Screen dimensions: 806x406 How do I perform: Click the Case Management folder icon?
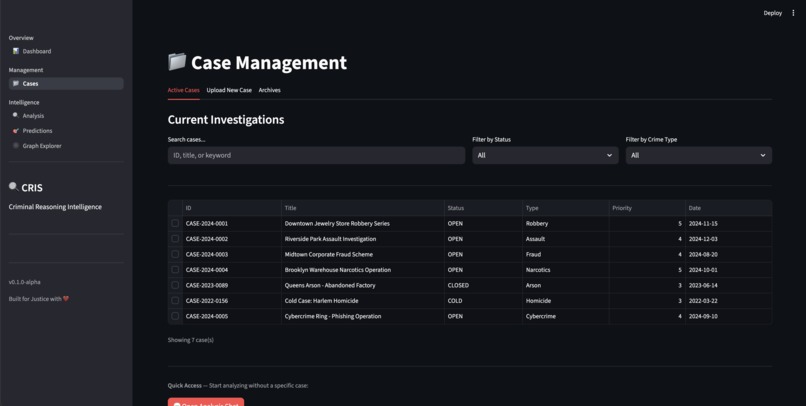pyautogui.click(x=177, y=62)
